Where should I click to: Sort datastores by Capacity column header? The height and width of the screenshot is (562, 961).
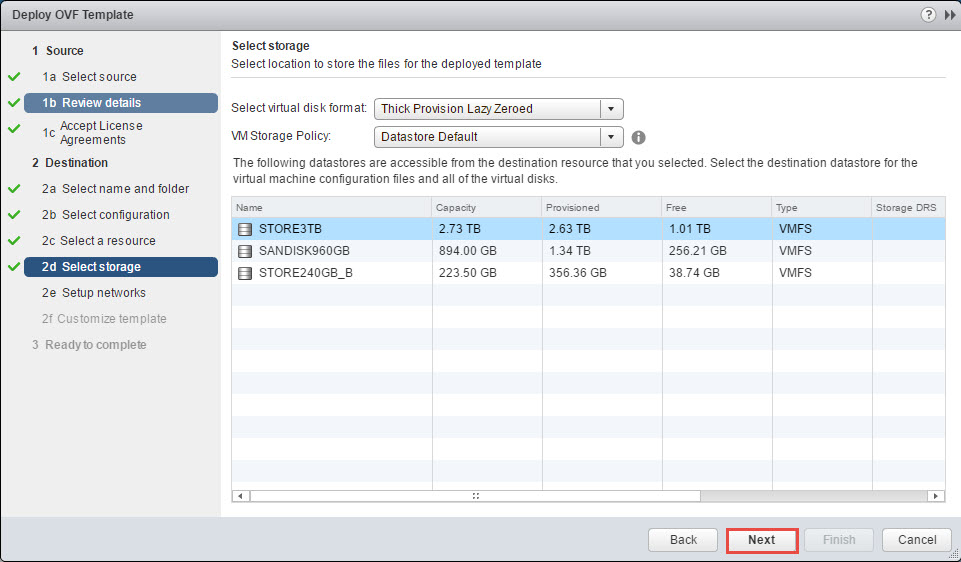[x=487, y=207]
